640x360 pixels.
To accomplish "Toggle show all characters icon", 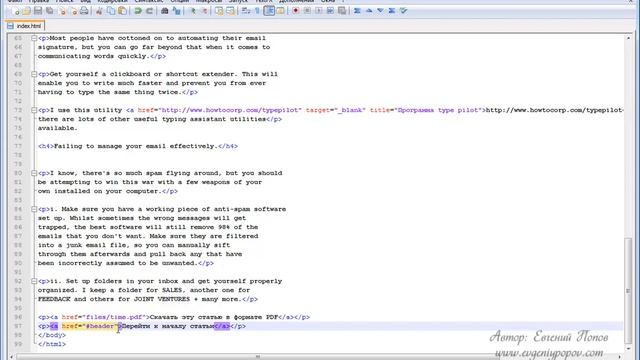I will (x=257, y=11).
